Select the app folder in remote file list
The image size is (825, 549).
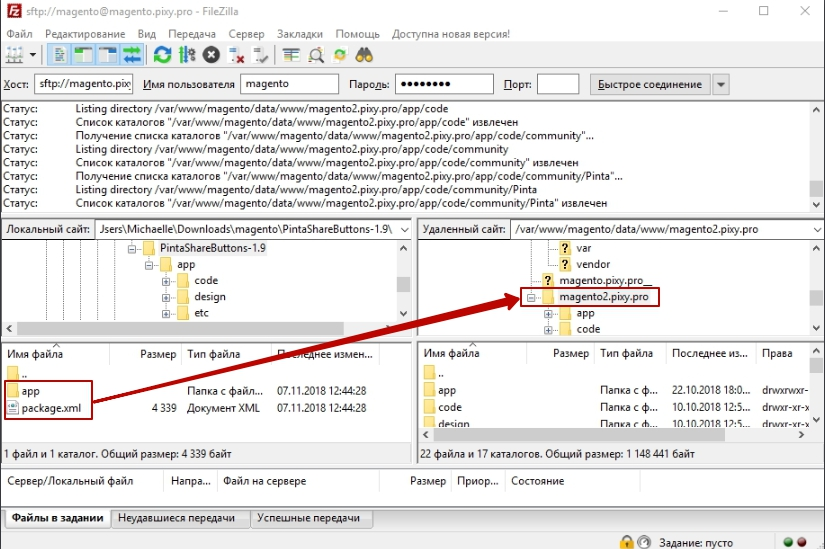(447, 390)
